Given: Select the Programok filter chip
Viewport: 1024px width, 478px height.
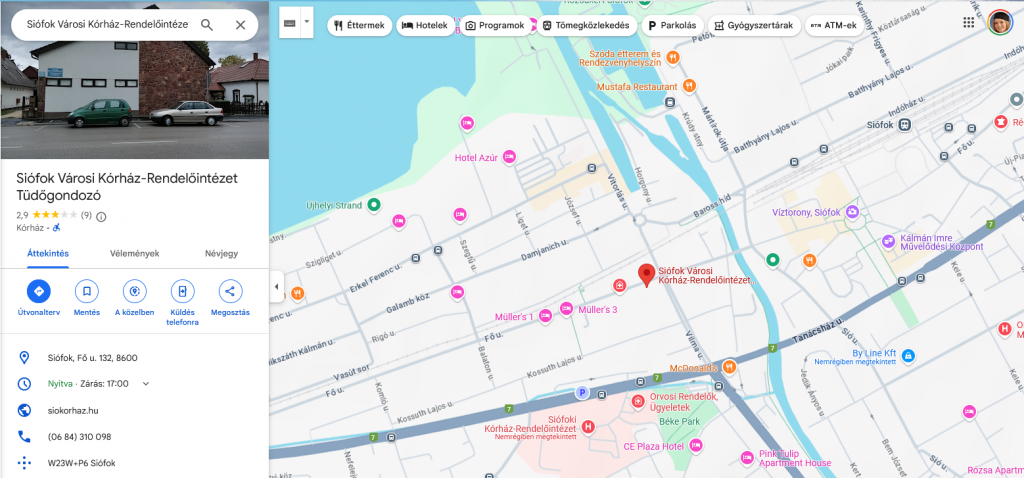Looking at the screenshot, I should pyautogui.click(x=495, y=25).
